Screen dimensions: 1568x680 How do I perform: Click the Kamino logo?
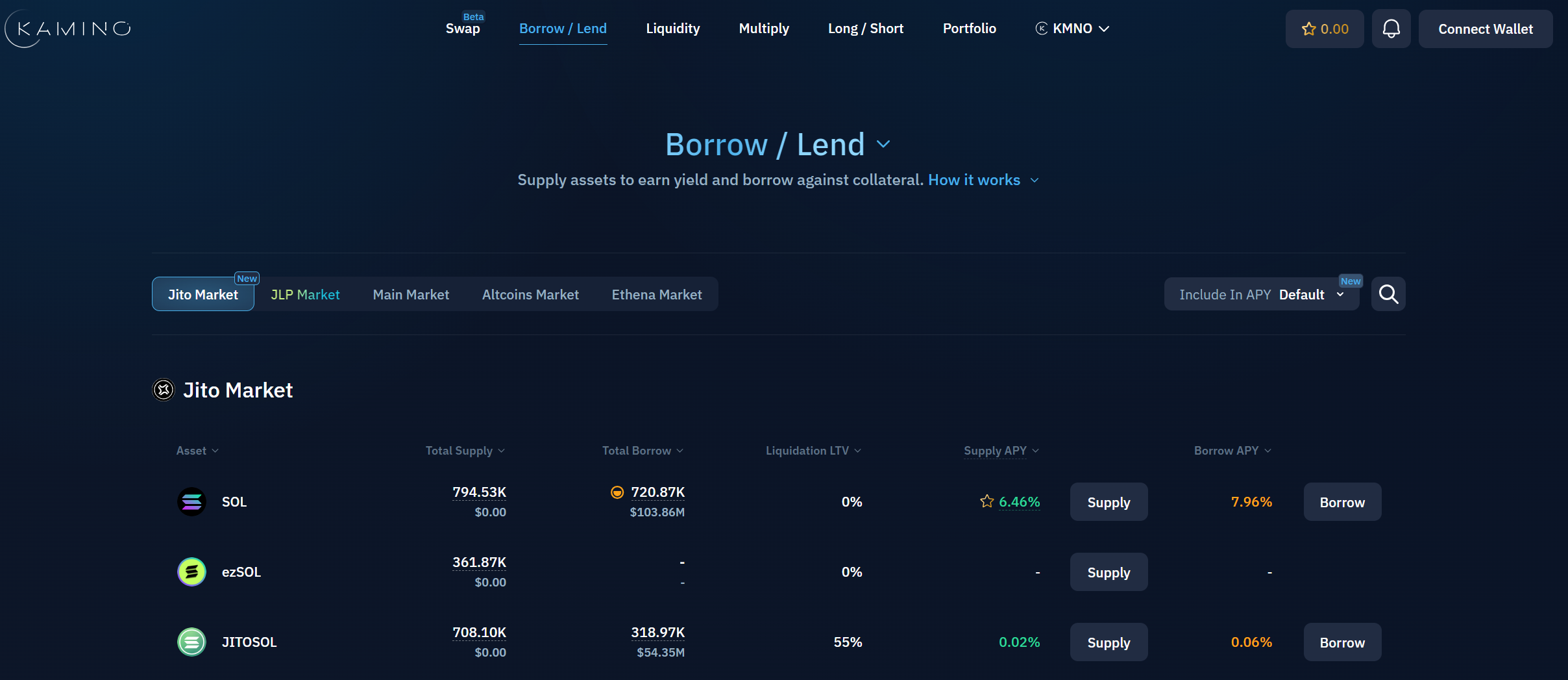tap(69, 29)
